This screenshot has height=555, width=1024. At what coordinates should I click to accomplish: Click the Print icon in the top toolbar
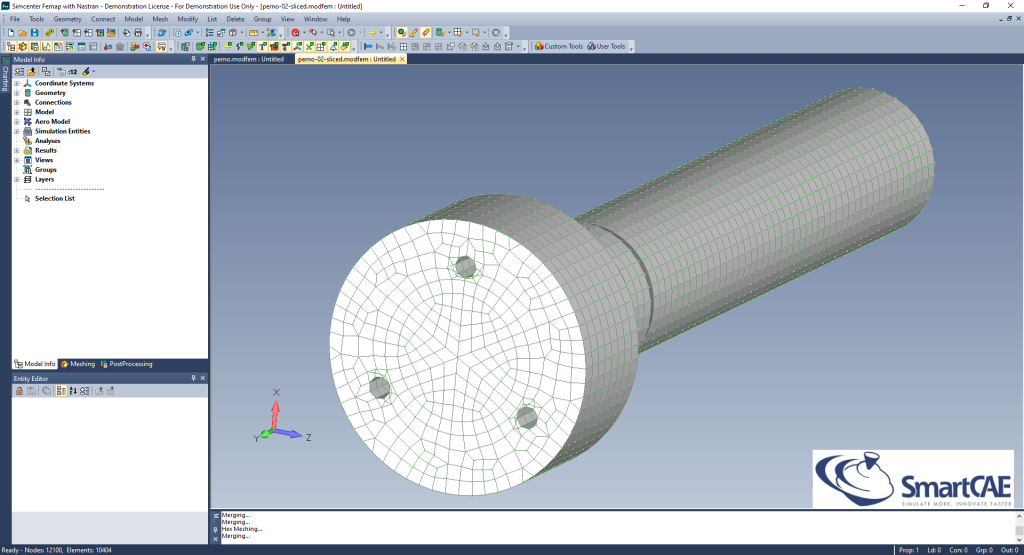(x=138, y=33)
